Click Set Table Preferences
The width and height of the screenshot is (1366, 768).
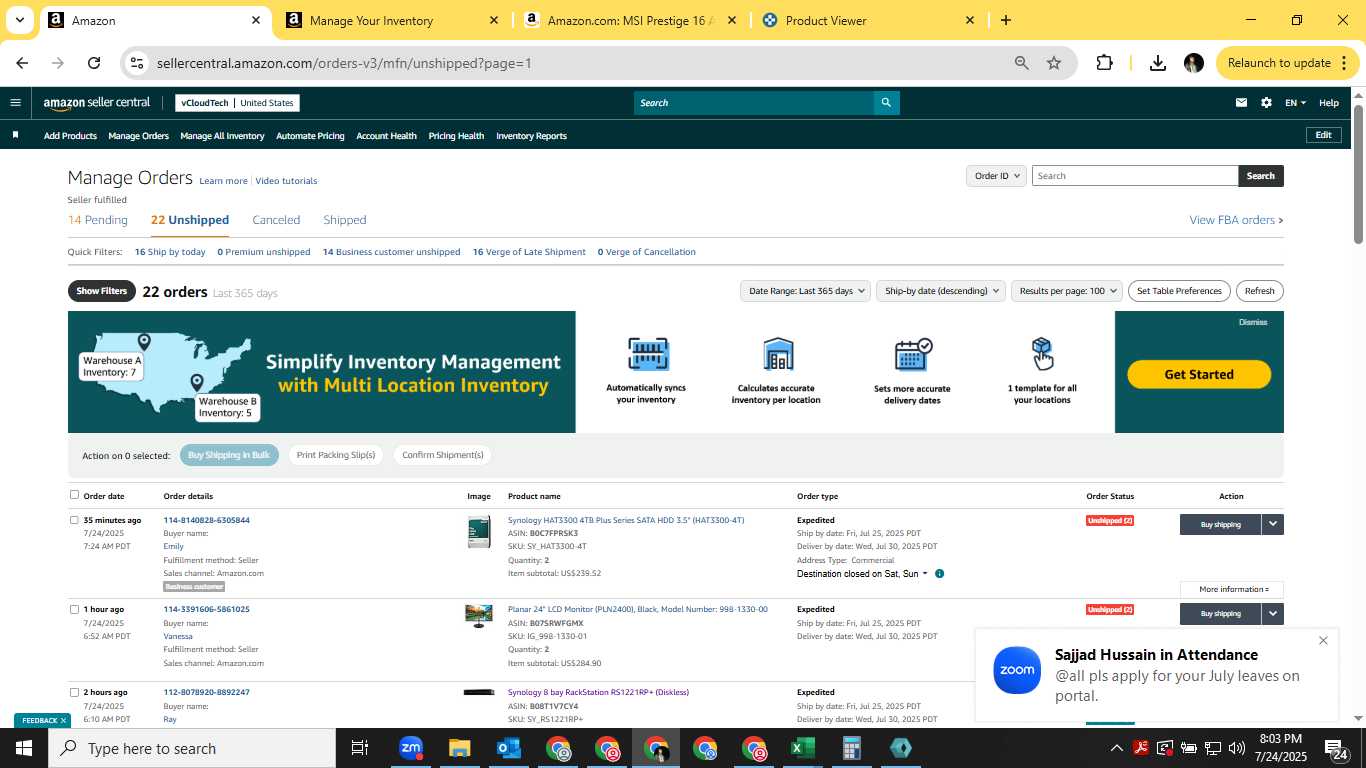point(1179,291)
